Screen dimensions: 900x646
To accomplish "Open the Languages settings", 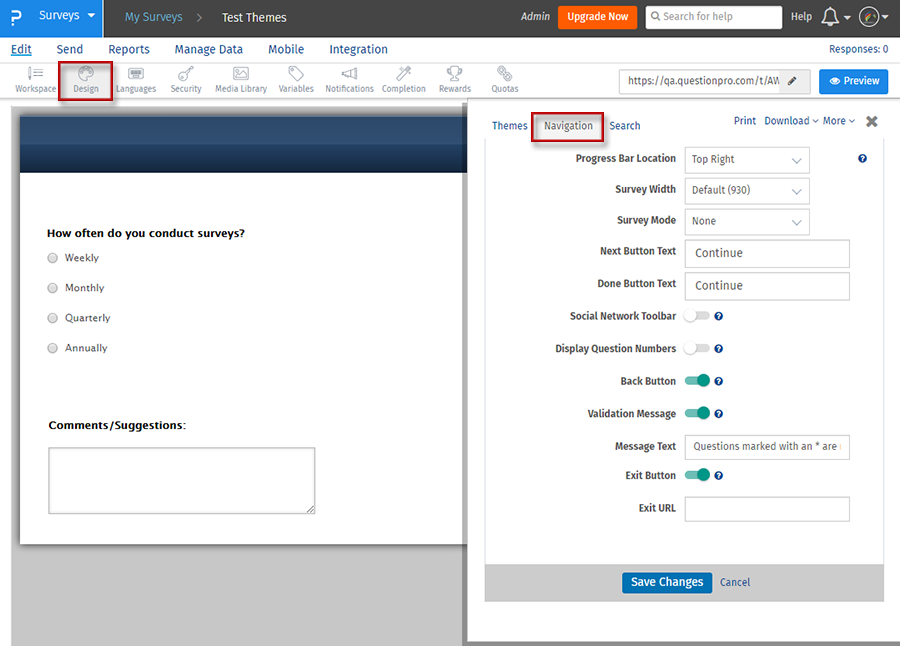I will tap(136, 80).
